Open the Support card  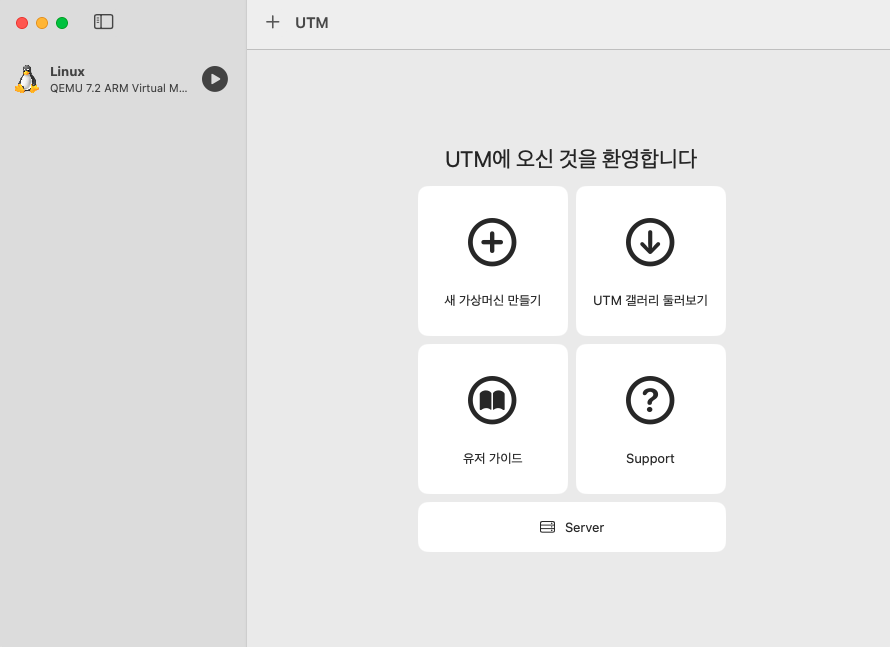tap(650, 418)
